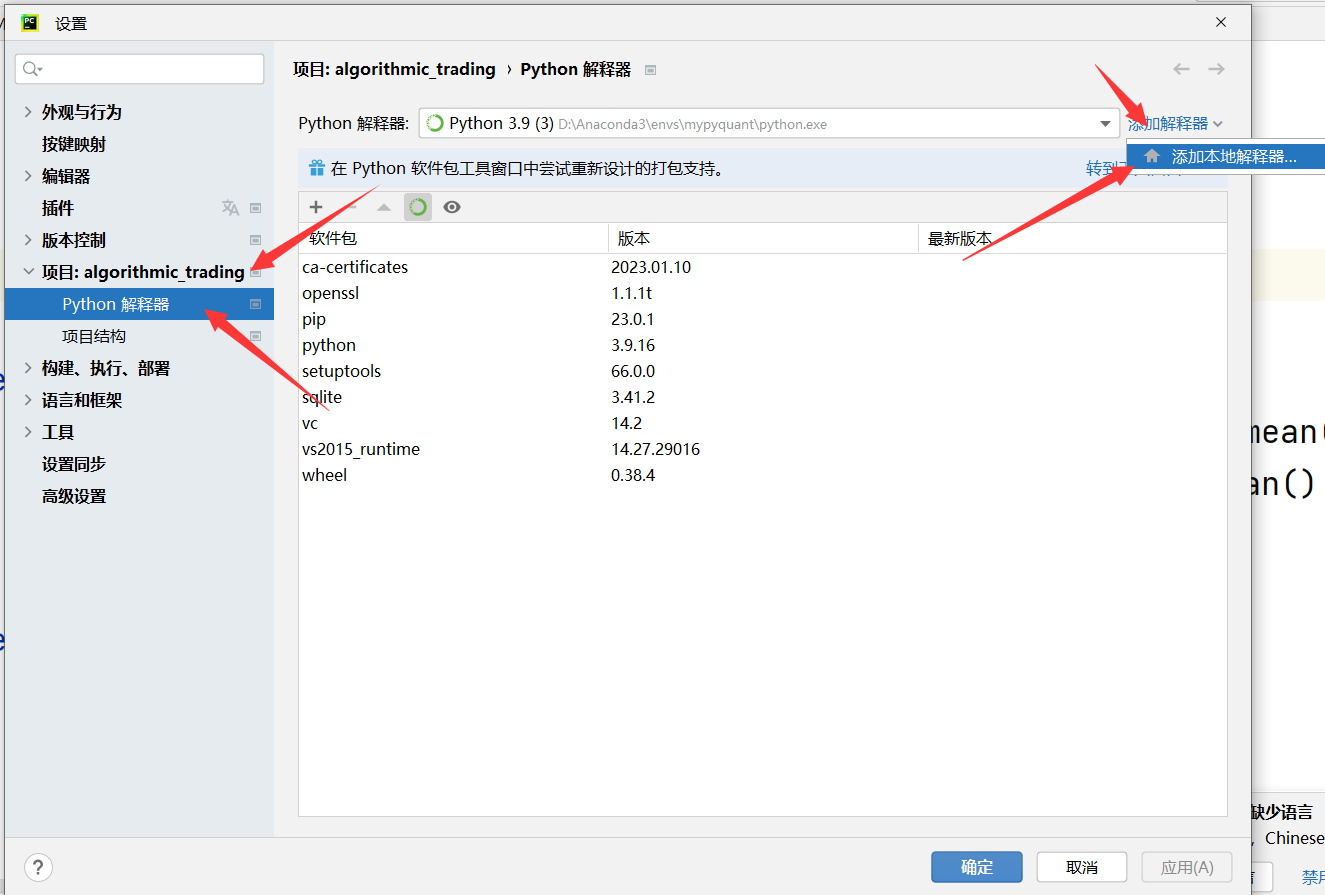Click version value 23.0.1
The width and height of the screenshot is (1325, 895).
pyautogui.click(x=633, y=319)
